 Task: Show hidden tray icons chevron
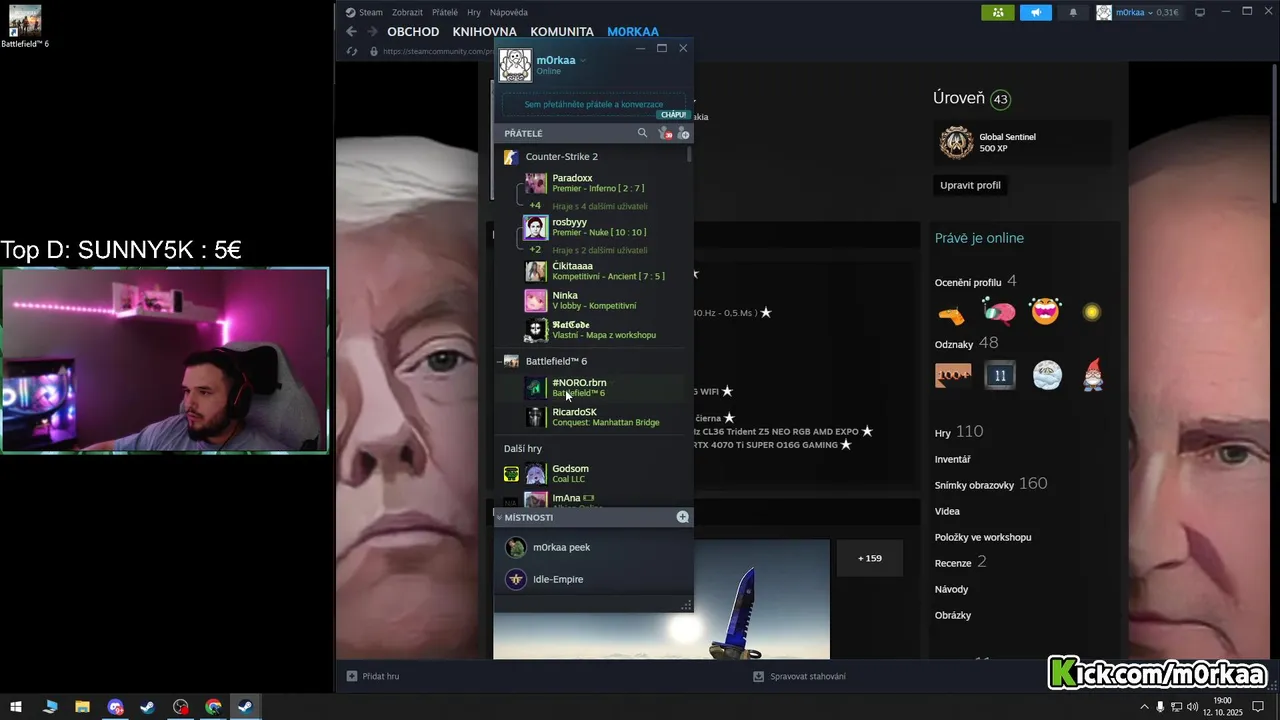point(1144,707)
